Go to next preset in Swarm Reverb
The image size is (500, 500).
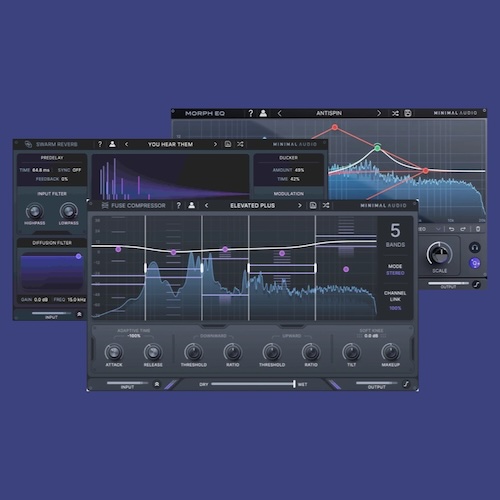pos(215,144)
